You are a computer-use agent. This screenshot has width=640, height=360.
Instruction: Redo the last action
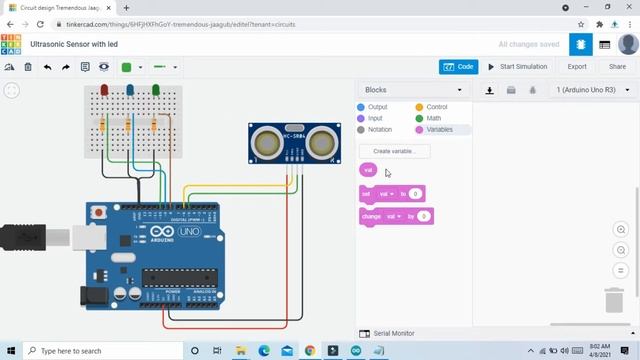pos(66,67)
